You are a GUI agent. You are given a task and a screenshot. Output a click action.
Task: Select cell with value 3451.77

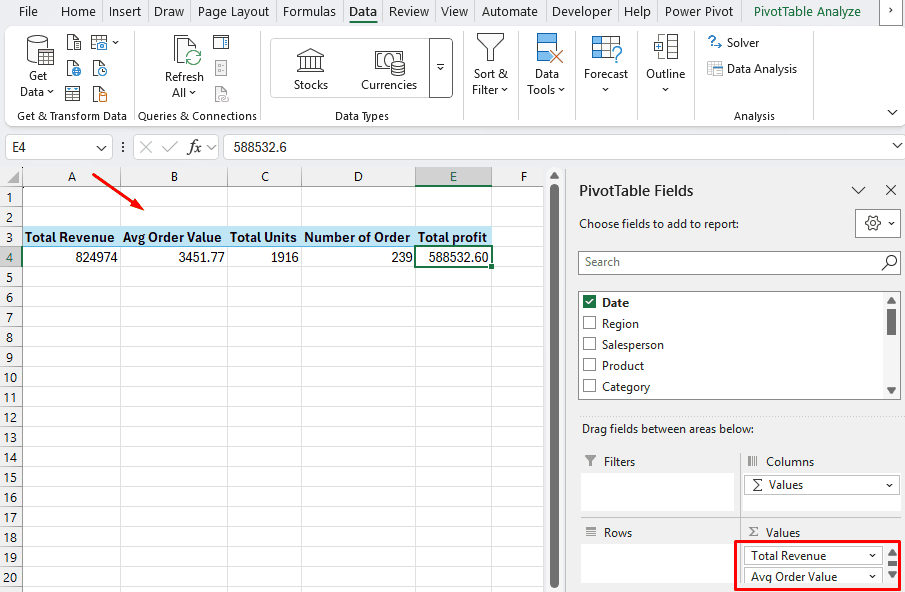[174, 257]
